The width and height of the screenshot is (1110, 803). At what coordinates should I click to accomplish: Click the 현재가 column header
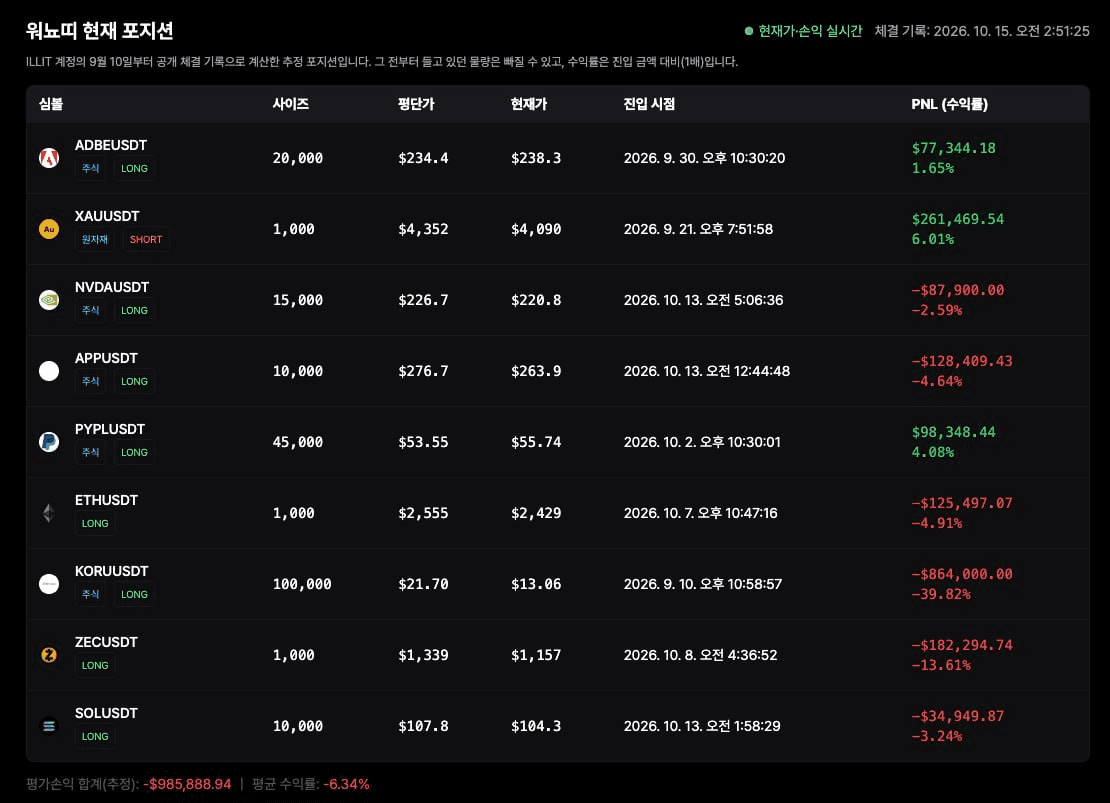coord(529,104)
